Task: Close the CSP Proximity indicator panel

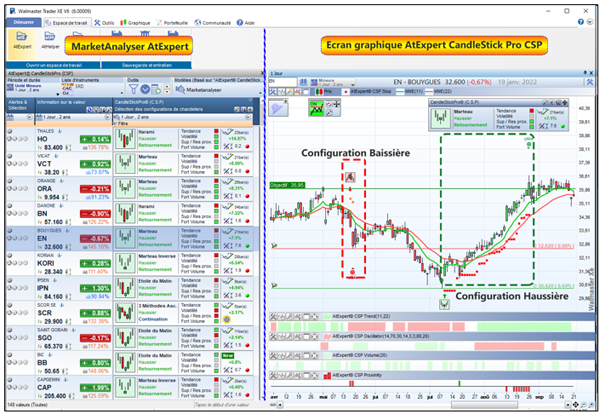Action: [x=314, y=375]
